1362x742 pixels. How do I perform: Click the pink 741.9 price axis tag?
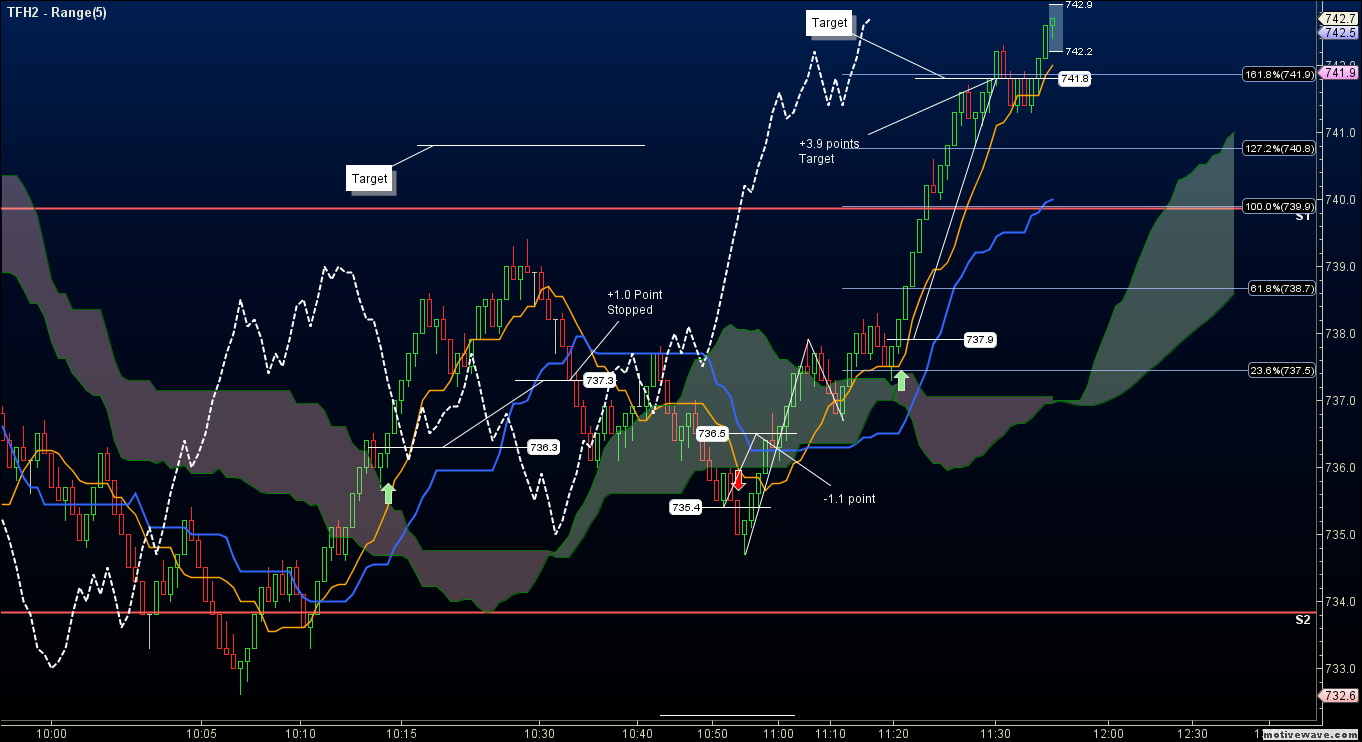click(1339, 72)
